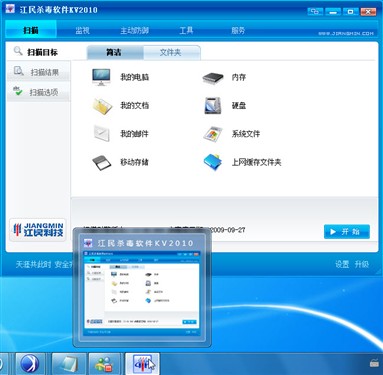
Task: Click the Jiangmin KV2010 title bar logo
Action: click(x=10, y=9)
